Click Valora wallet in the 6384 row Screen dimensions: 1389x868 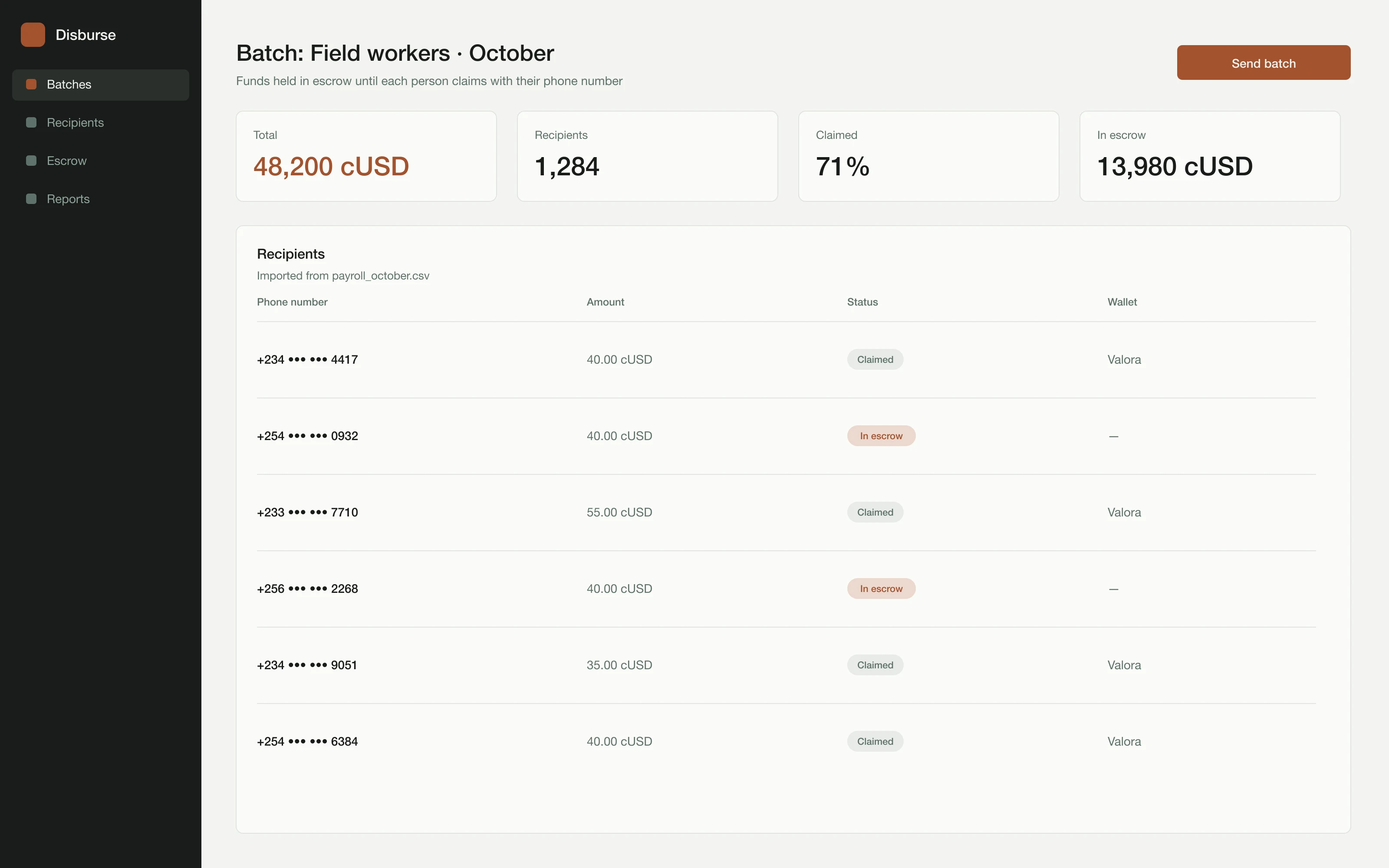(x=1124, y=742)
